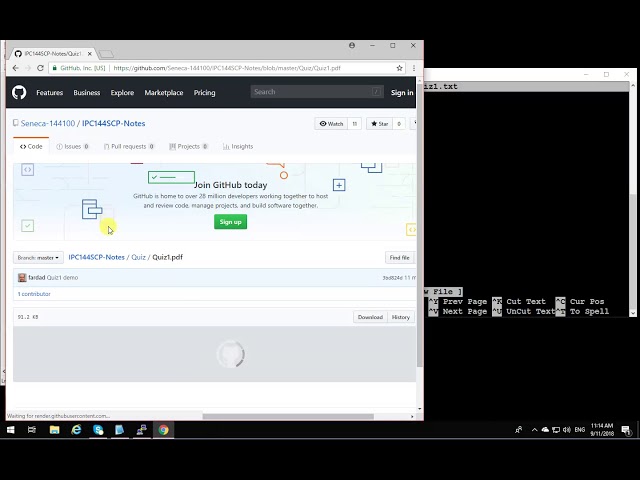
Task: Switch to the Pull requests tab
Action: (x=129, y=146)
